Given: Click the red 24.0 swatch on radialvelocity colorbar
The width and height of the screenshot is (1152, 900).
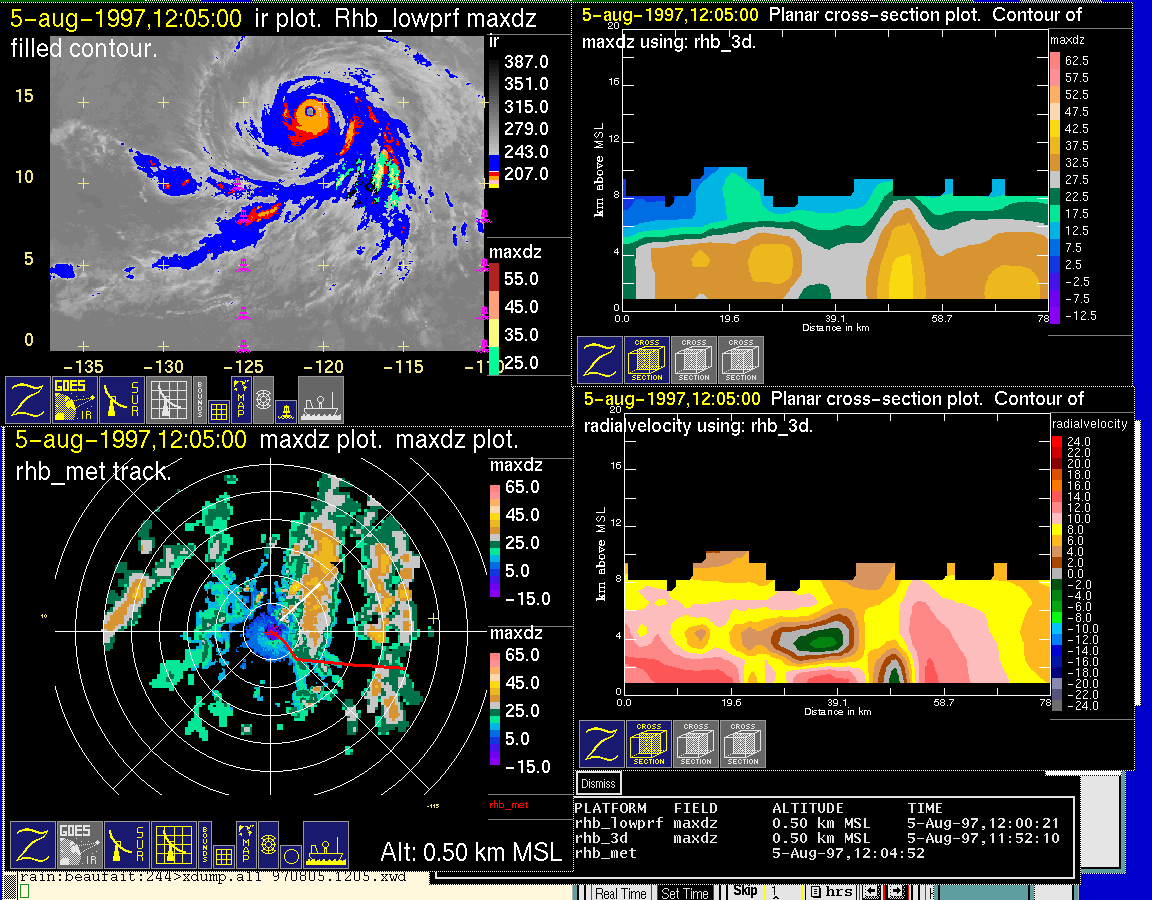Looking at the screenshot, I should click(1059, 441).
